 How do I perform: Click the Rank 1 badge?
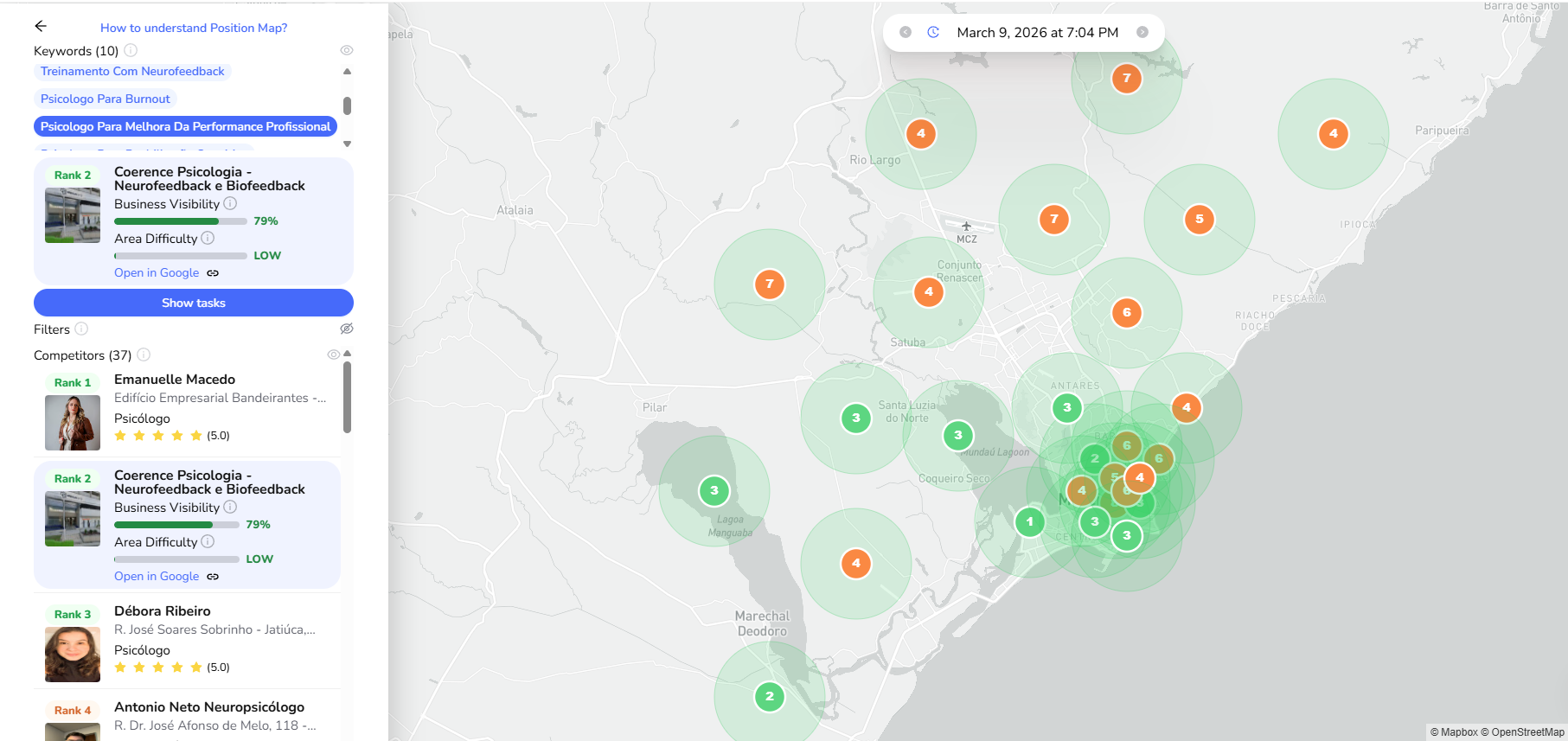pos(73,382)
